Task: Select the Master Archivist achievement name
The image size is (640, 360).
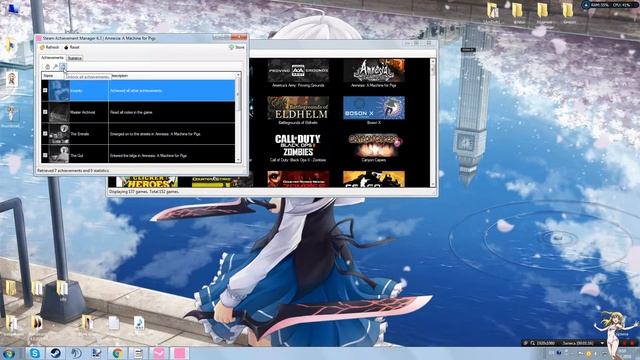Action: [83, 112]
